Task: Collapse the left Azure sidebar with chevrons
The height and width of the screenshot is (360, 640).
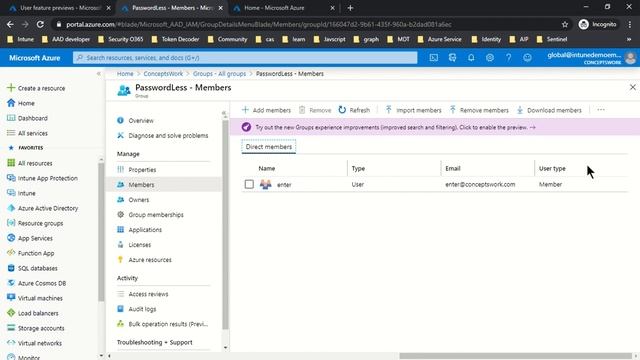Action: 98,73
